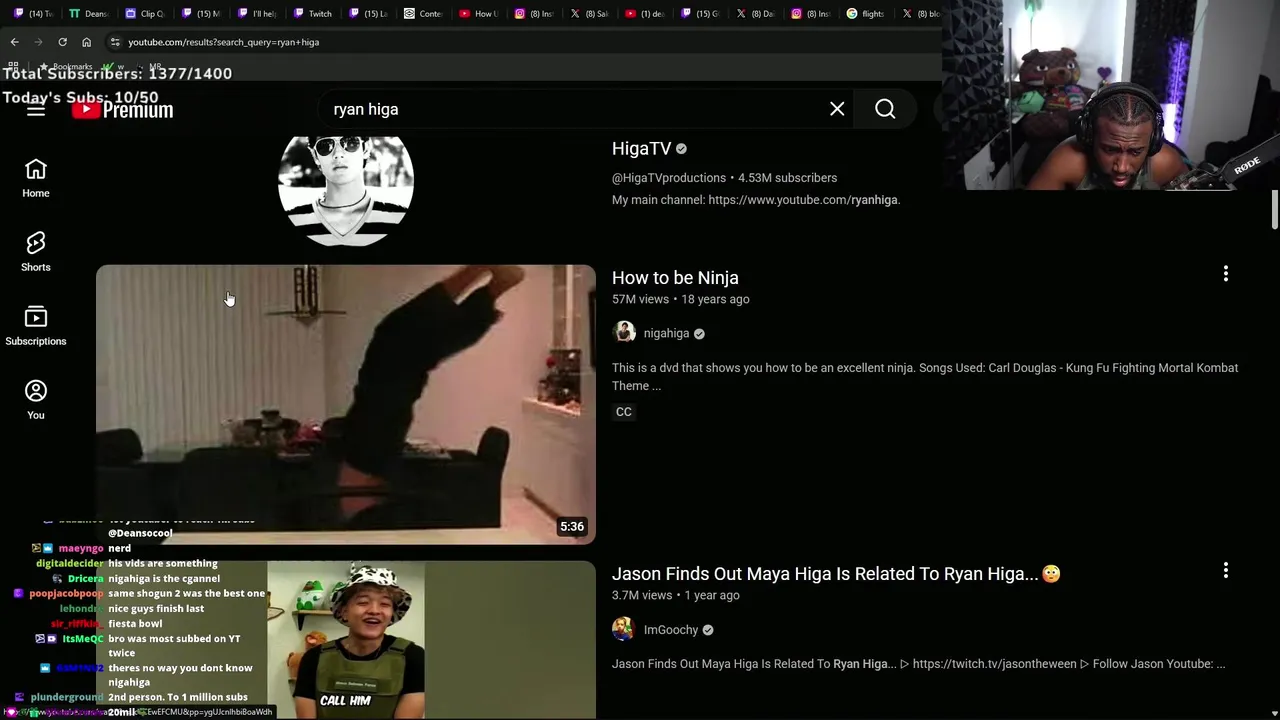Click the @HigaTVproductions handle
This screenshot has width=1280, height=720.
click(669, 178)
